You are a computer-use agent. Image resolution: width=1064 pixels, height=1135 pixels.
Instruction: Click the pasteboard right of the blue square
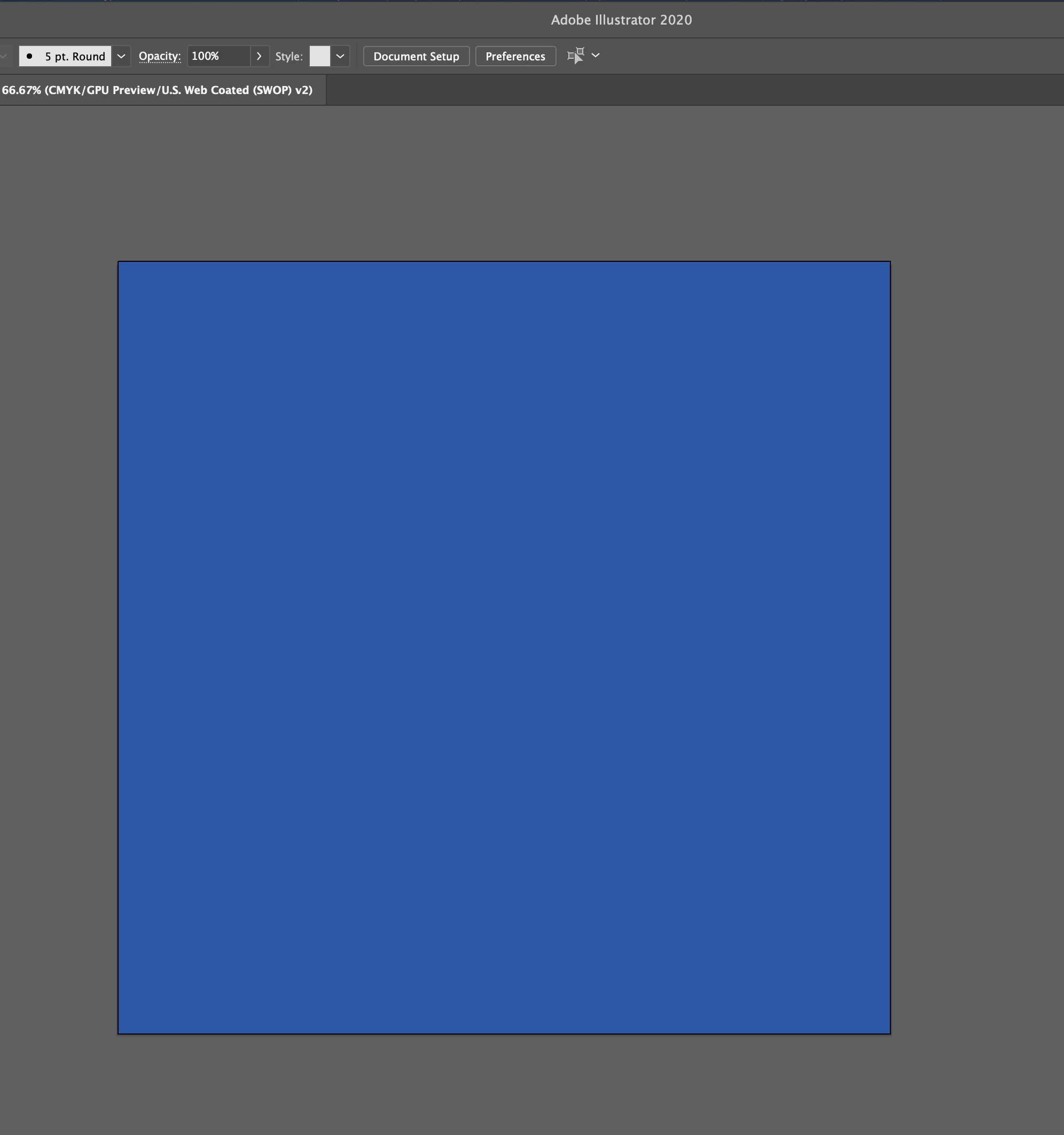976,648
